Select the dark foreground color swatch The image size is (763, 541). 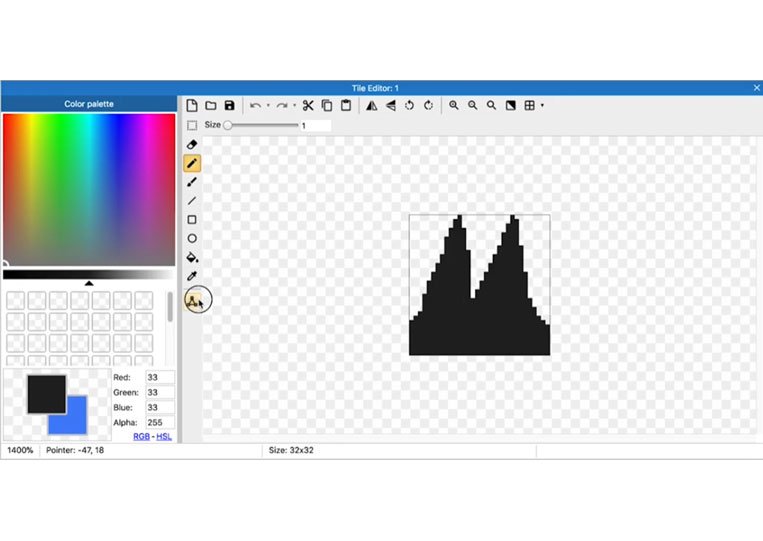click(46, 394)
